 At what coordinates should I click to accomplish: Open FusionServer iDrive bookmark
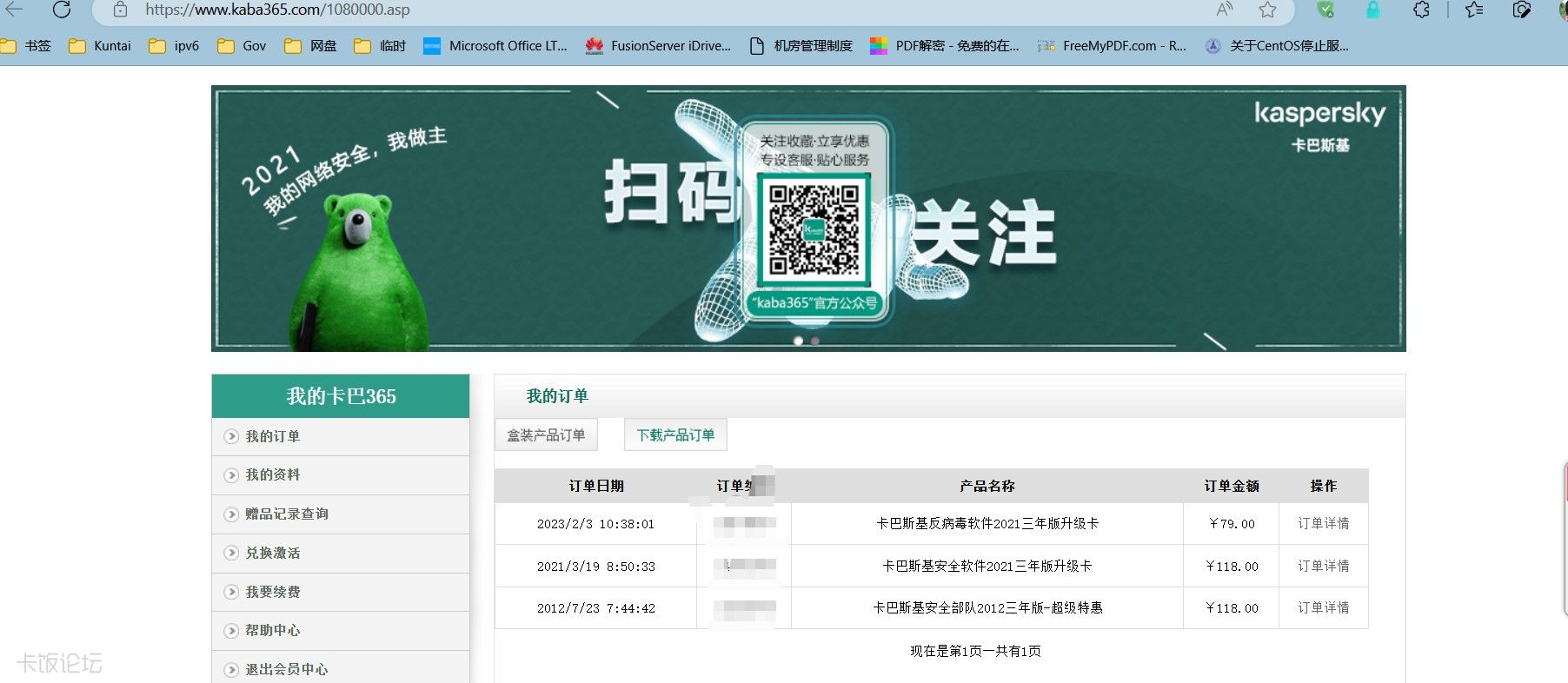pyautogui.click(x=658, y=46)
